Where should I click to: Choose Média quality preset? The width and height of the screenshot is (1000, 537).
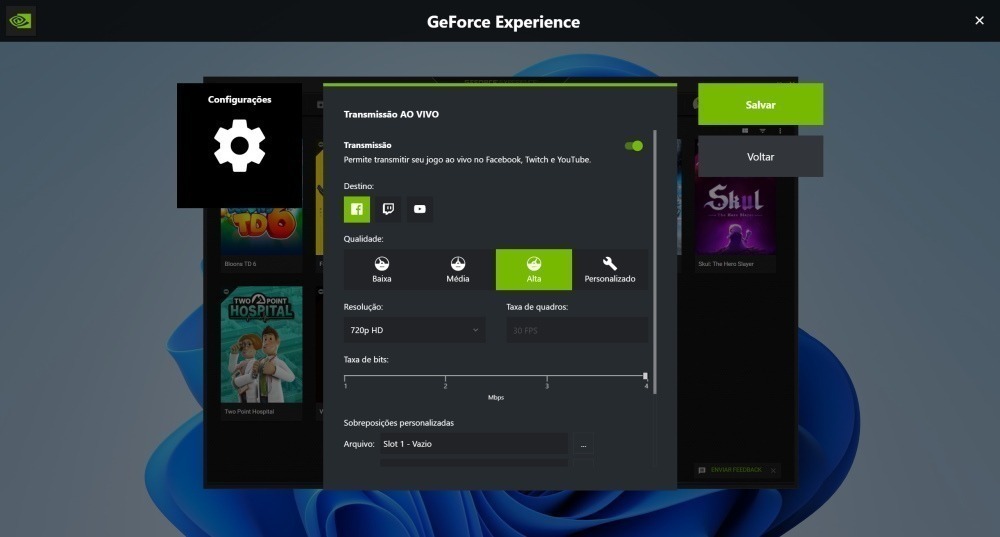457,270
